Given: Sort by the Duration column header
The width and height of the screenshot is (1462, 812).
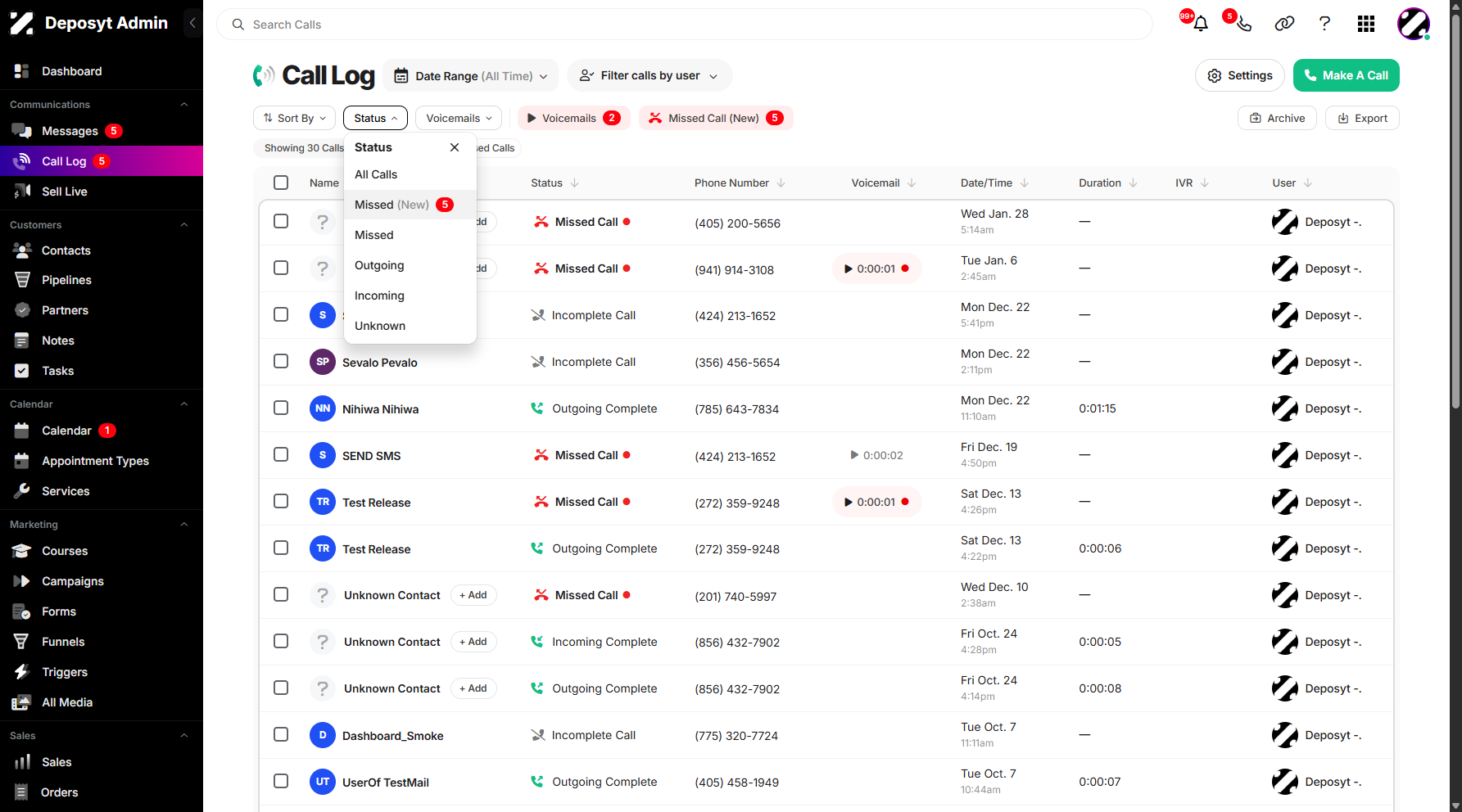Looking at the screenshot, I should tap(1108, 183).
